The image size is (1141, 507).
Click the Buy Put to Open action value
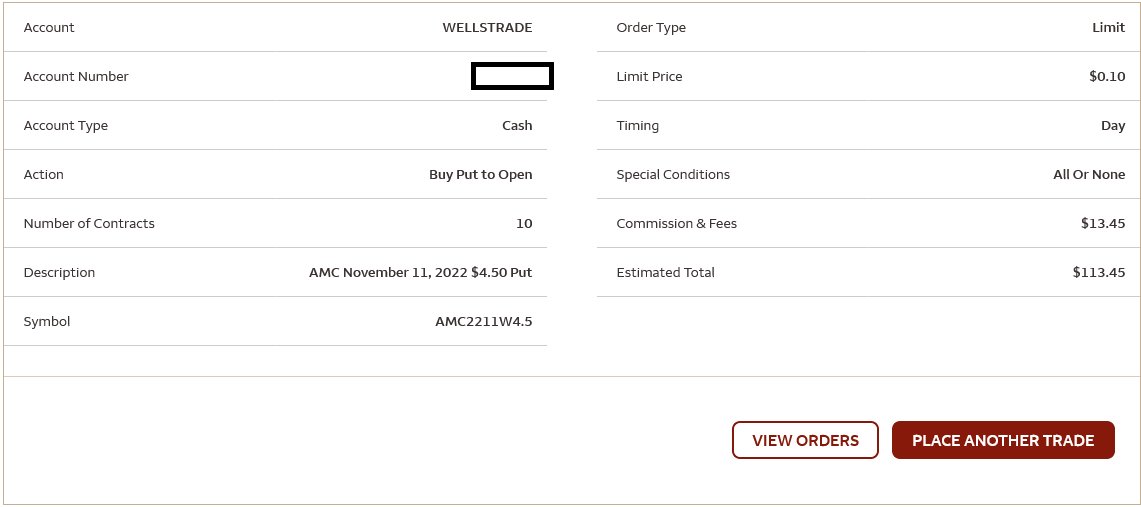point(481,175)
